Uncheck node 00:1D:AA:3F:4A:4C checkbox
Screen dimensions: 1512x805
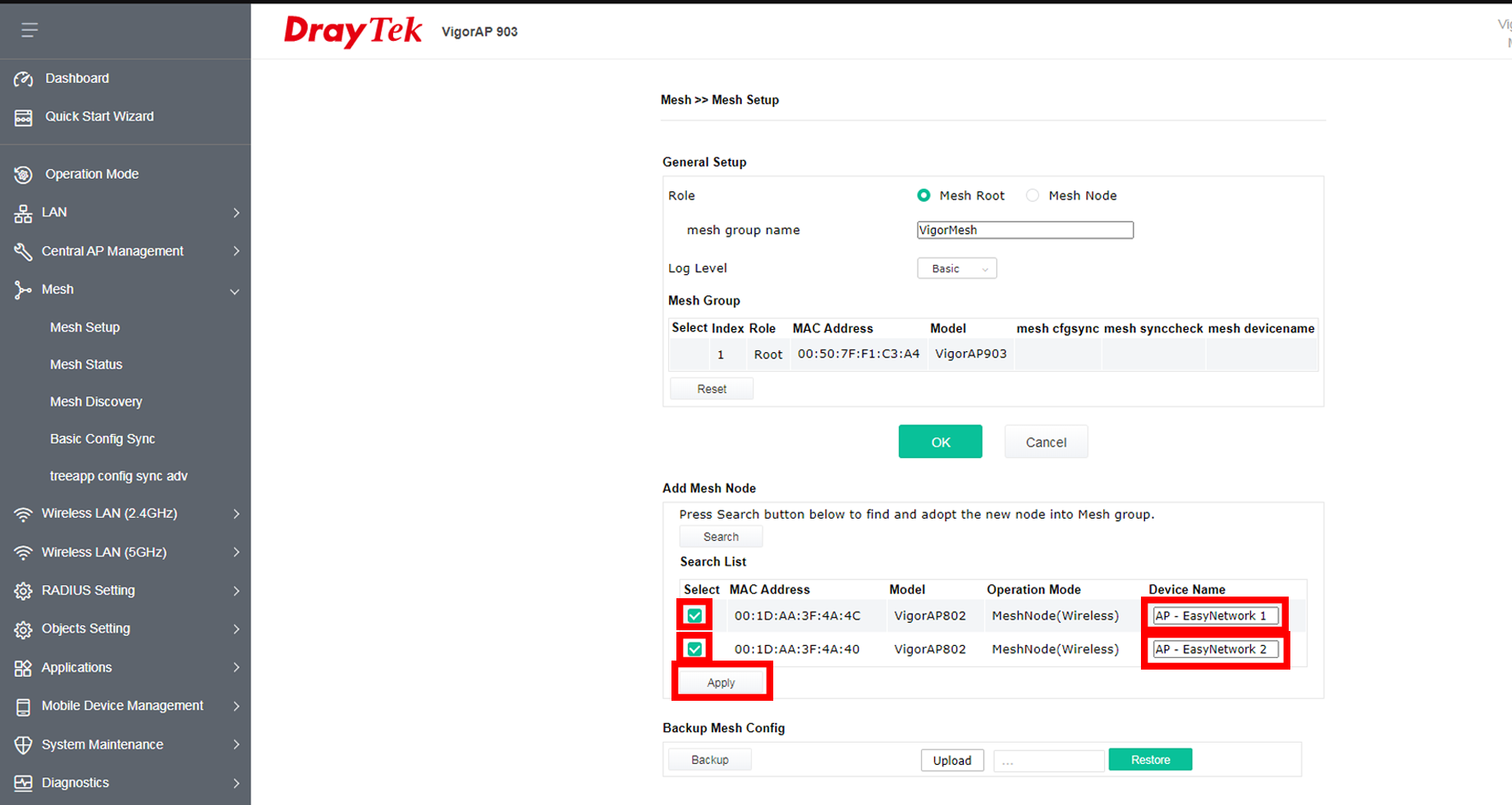[694, 615]
